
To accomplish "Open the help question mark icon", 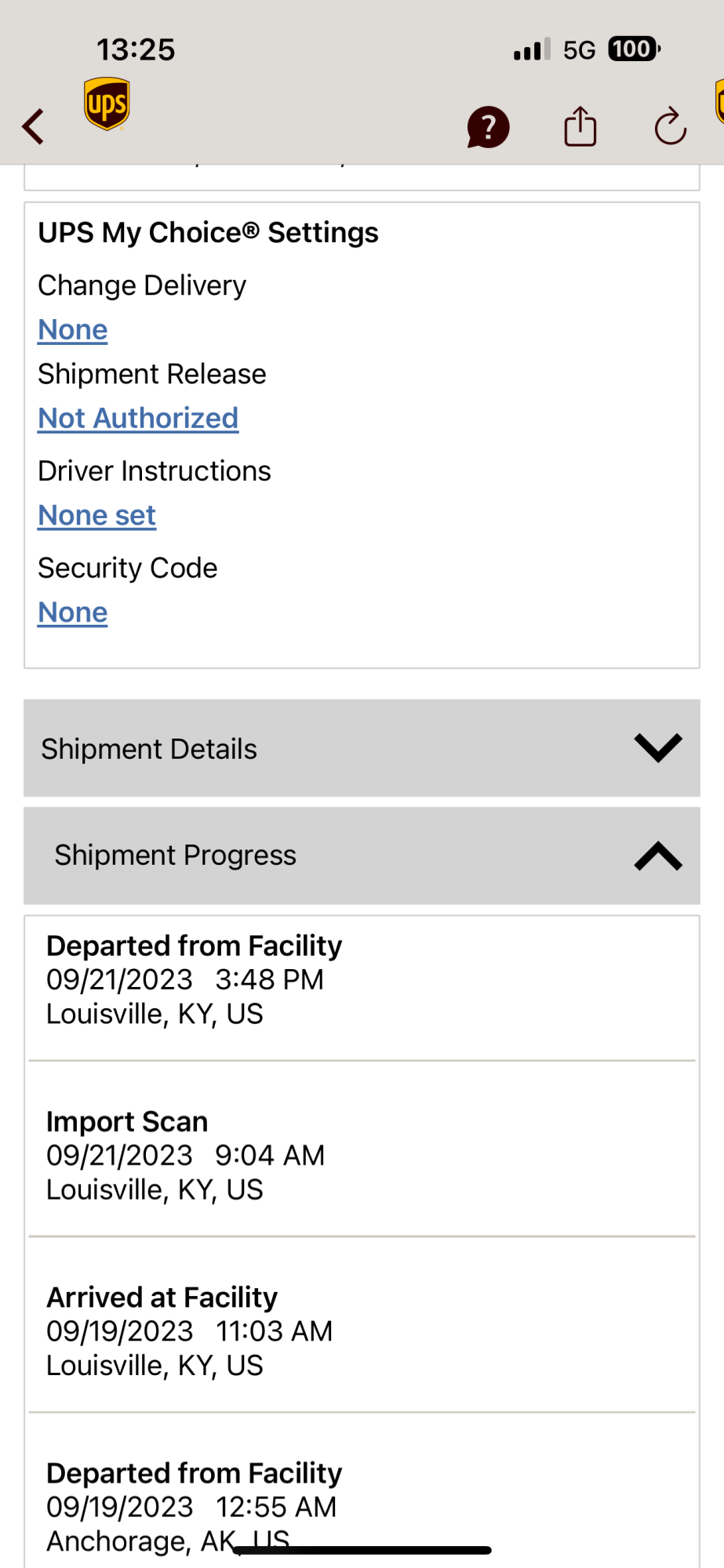I will [488, 127].
